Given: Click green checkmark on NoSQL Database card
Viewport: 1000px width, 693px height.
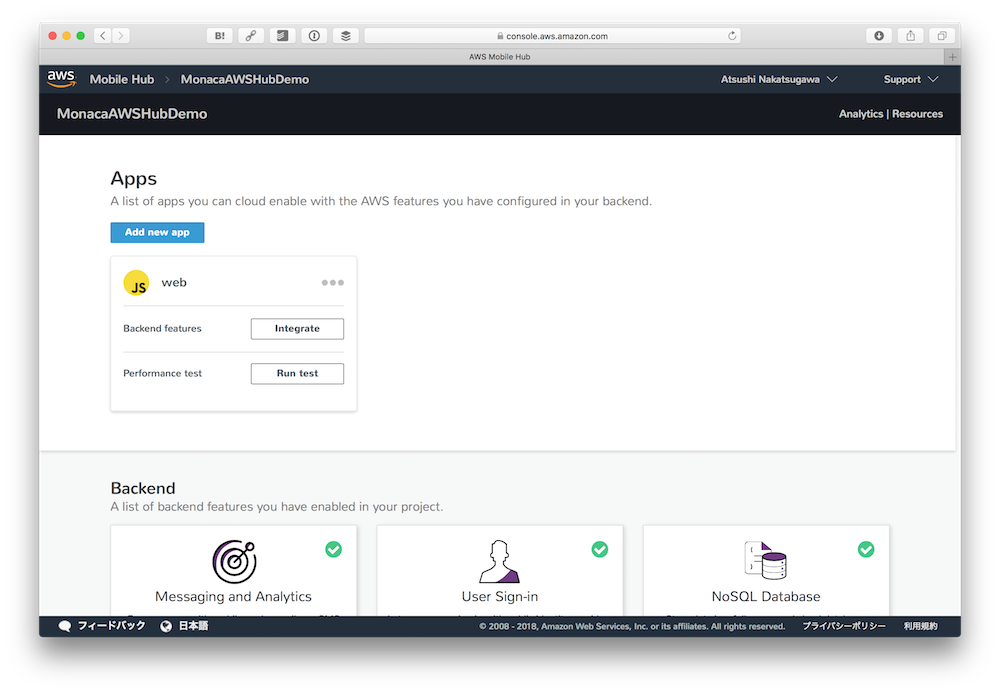Looking at the screenshot, I should 865,549.
